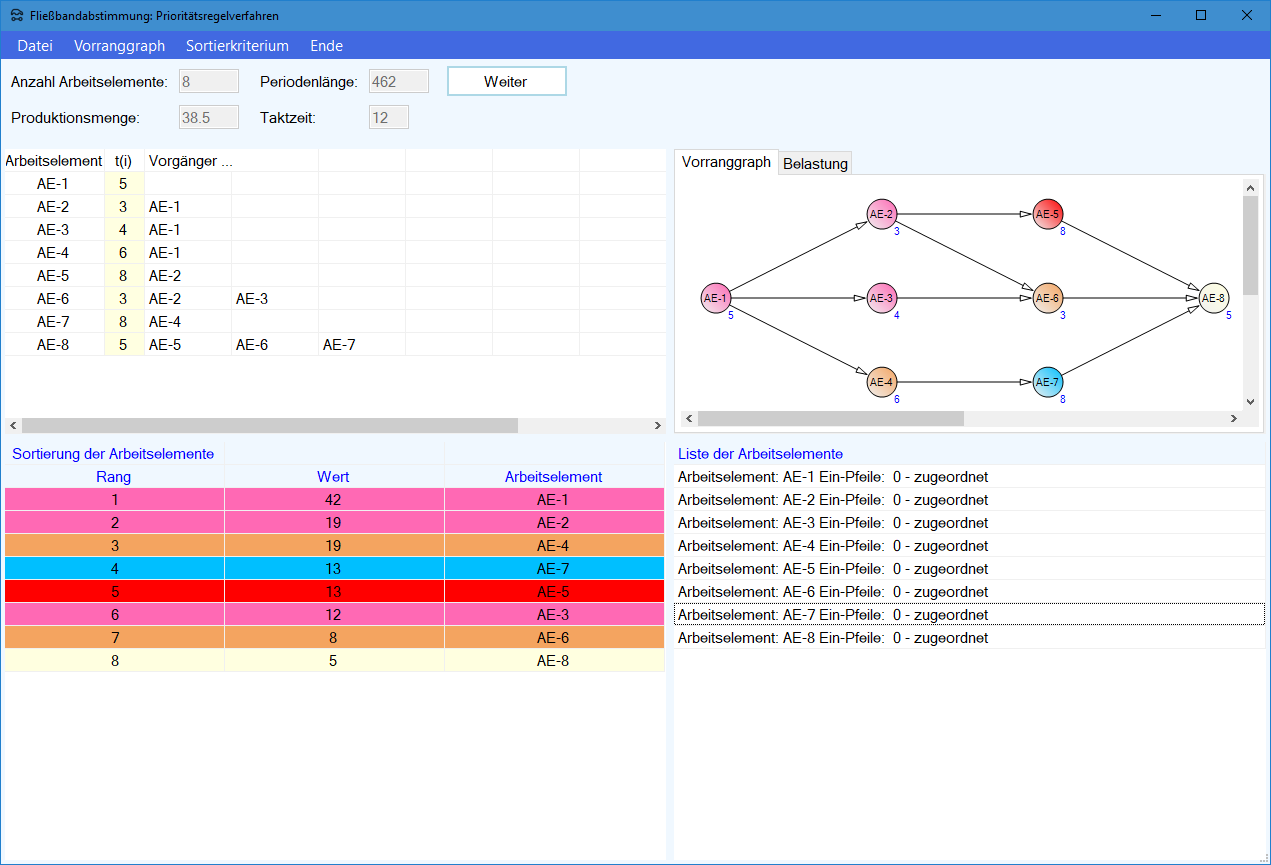The width and height of the screenshot is (1271, 865).
Task: Click the Ende menu item
Action: (326, 46)
